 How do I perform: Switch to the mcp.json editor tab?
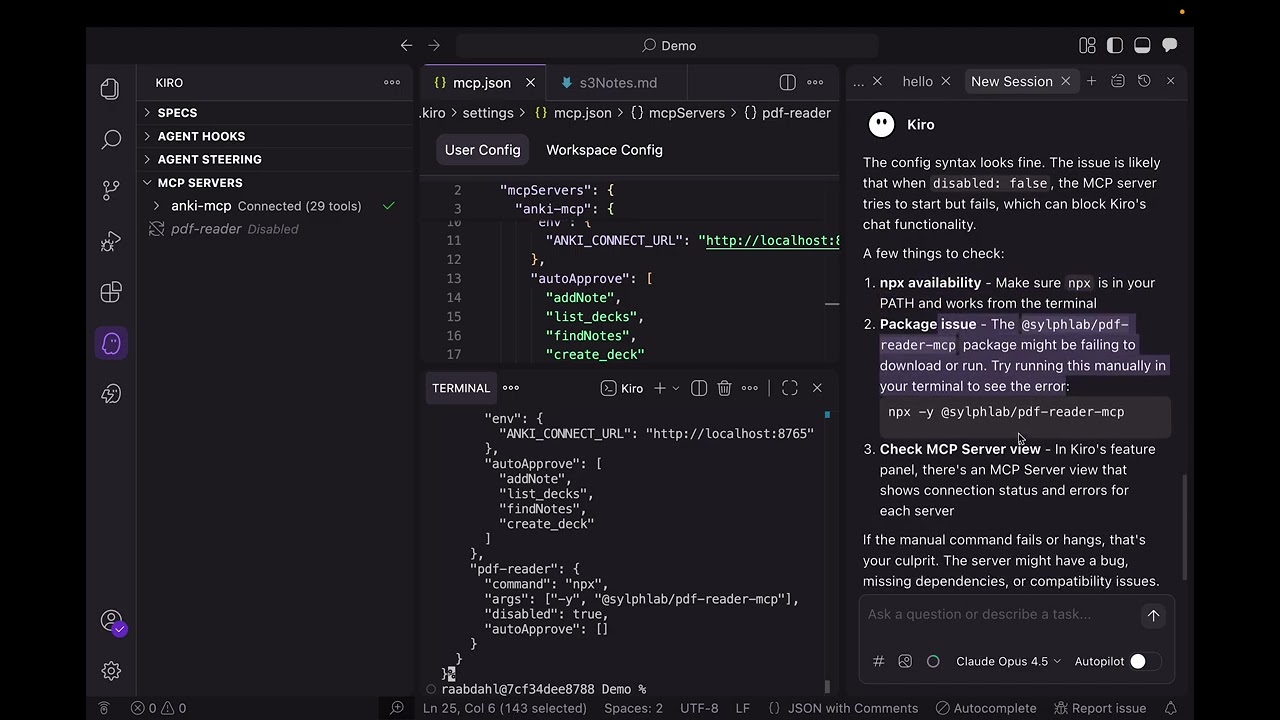482,83
